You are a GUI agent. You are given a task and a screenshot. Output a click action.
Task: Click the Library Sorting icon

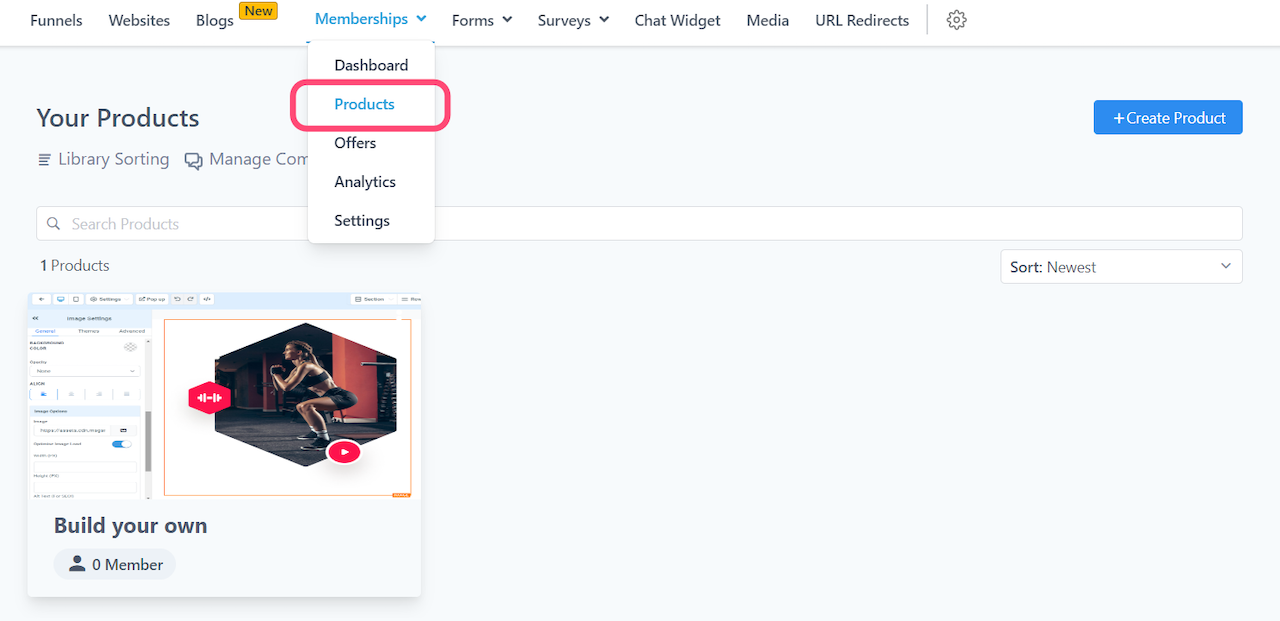[x=44, y=160]
